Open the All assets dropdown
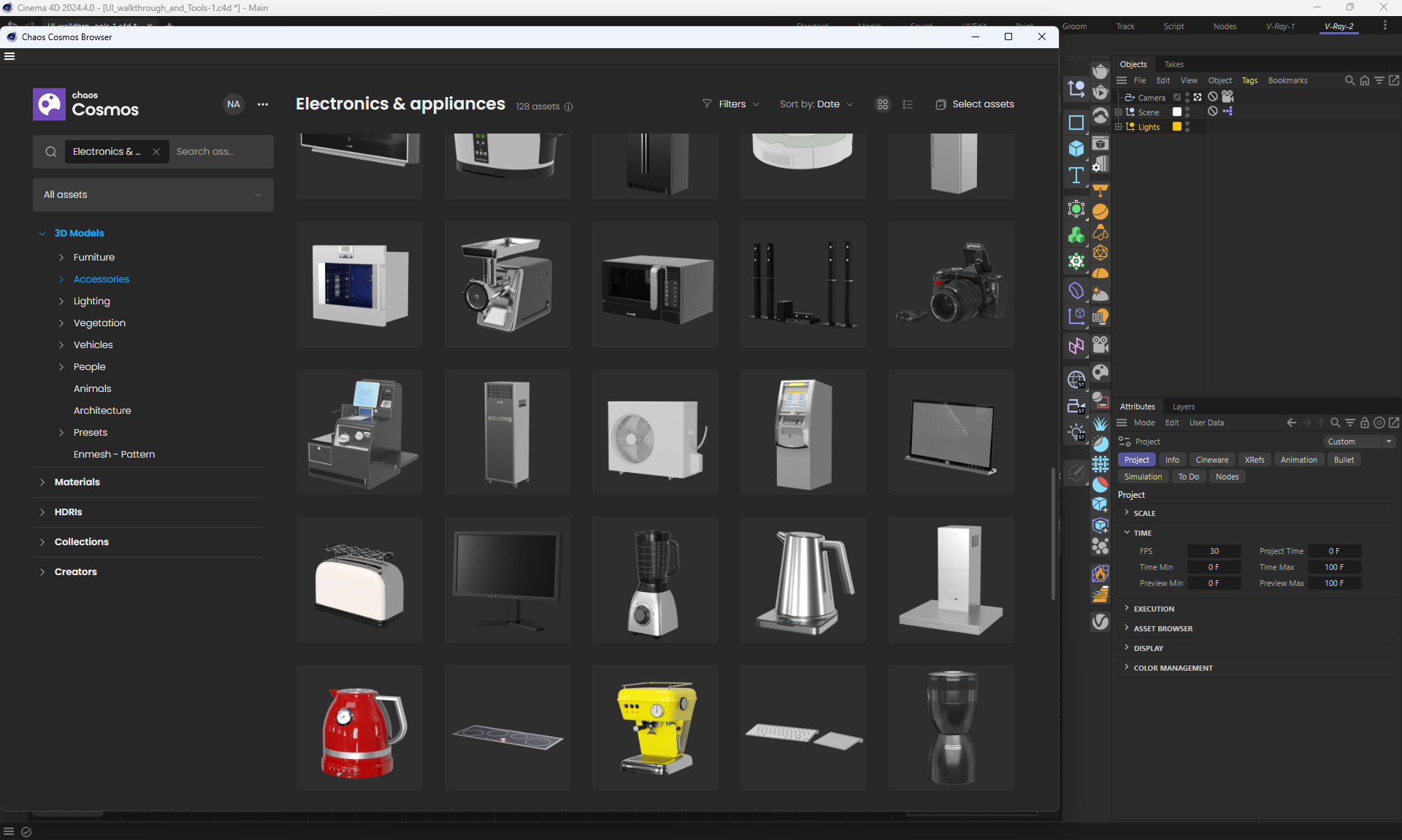Viewport: 1402px width, 840px height. (153, 195)
